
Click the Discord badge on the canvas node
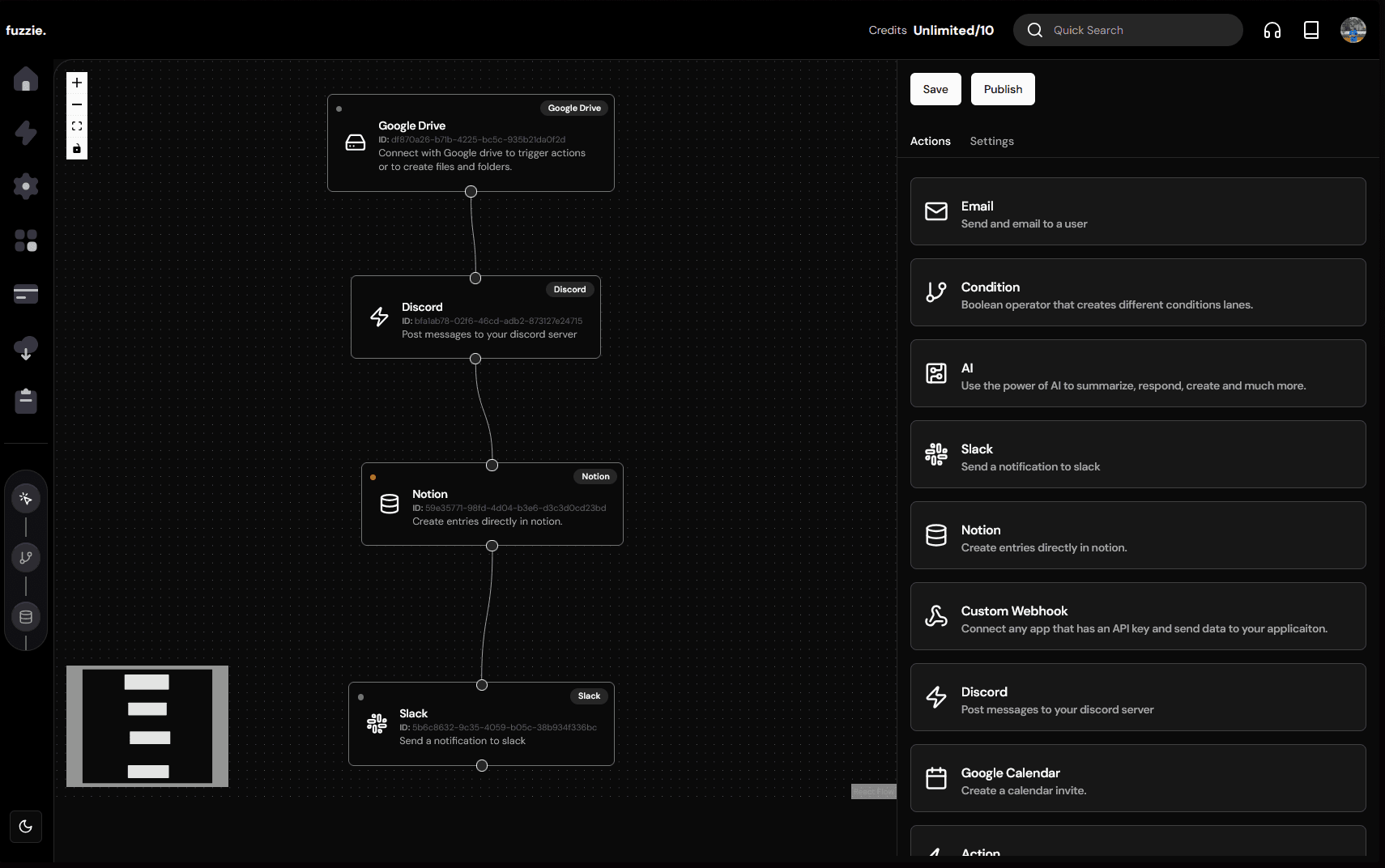pos(570,290)
